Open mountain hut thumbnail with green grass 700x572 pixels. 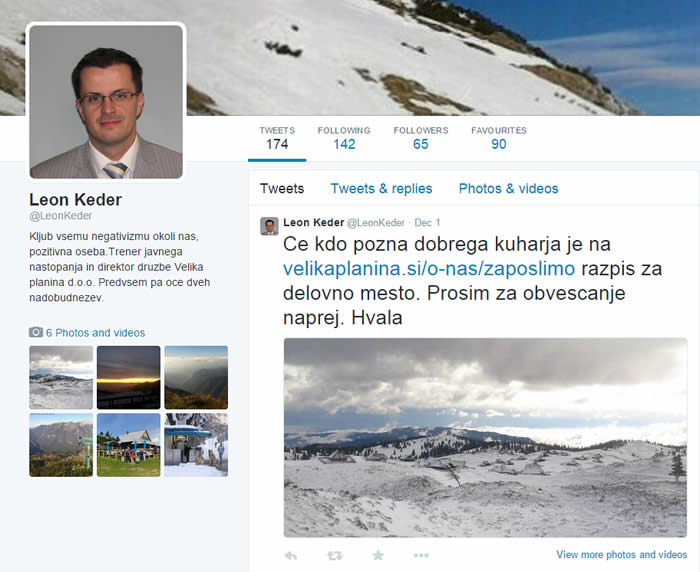(129, 445)
